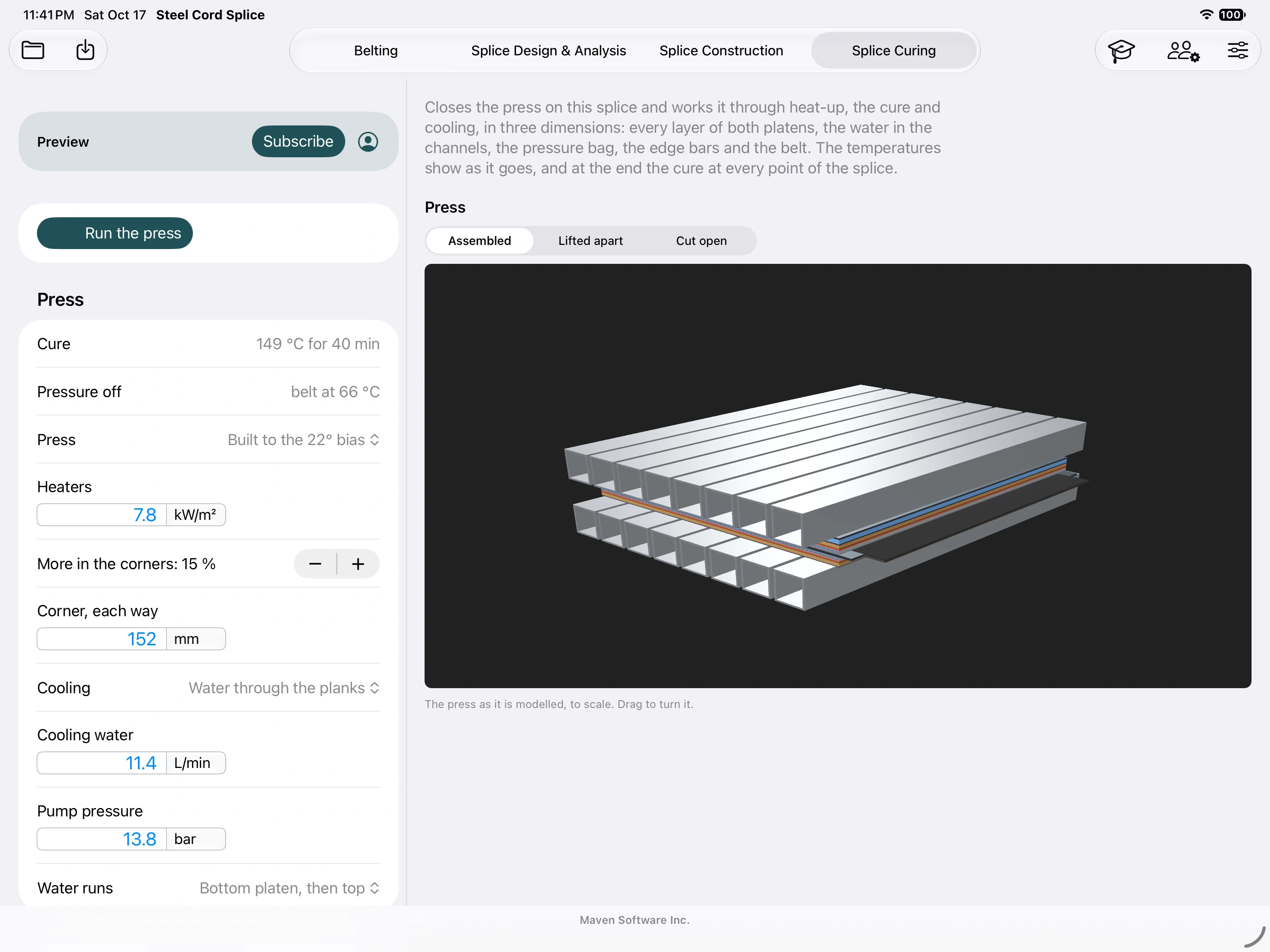The width and height of the screenshot is (1270, 952).
Task: Select the Assembled press view
Action: coord(479,241)
